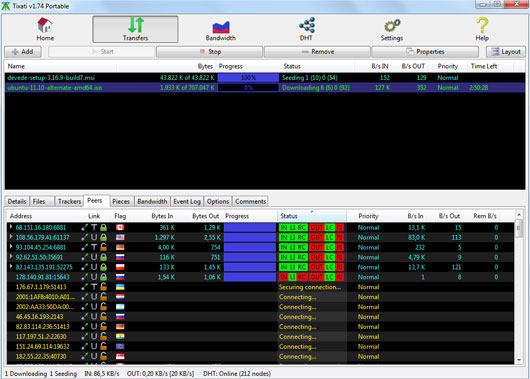Click lock icon for peer 68.151.16.180
Image resolution: width=530 pixels, height=379 pixels.
(103, 228)
